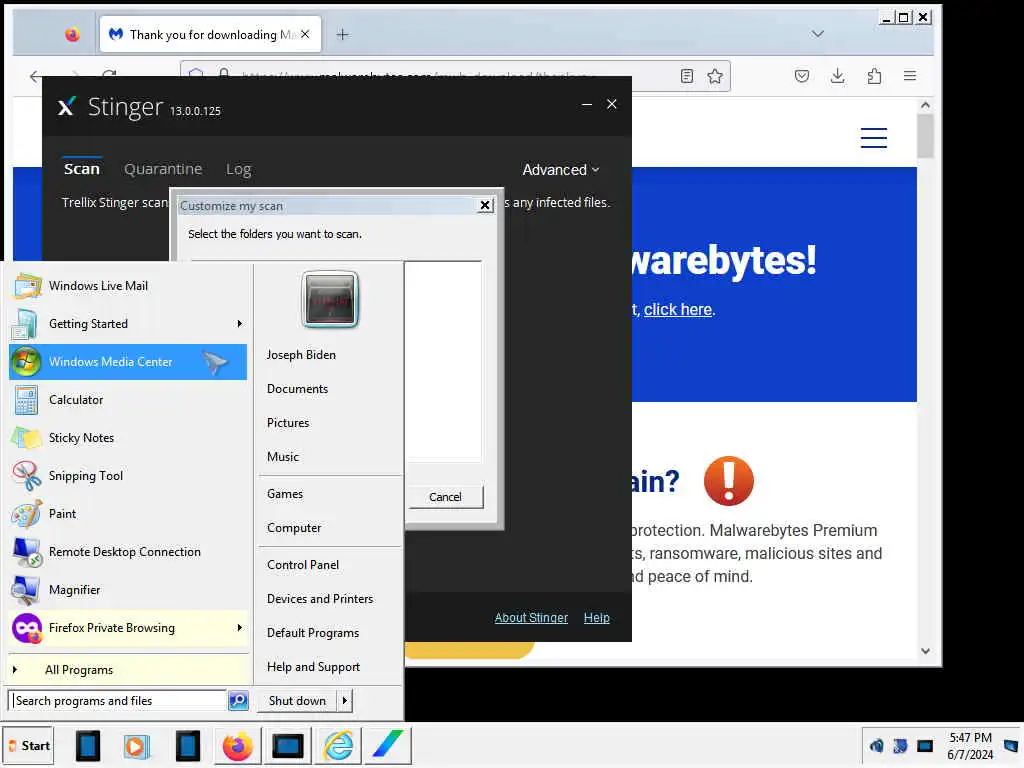Screen dimensions: 1024x768
Task: Click the Start button
Action: (x=28, y=746)
